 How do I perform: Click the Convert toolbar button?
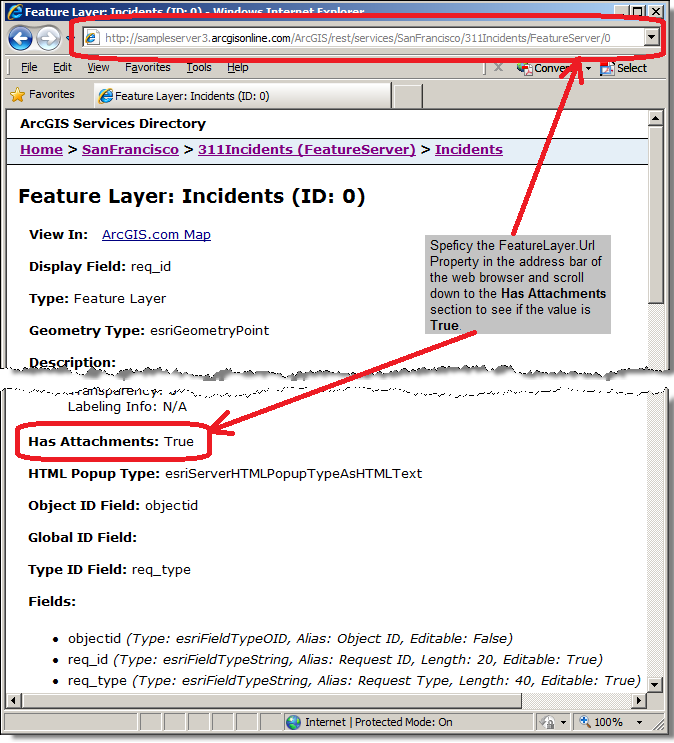(547, 68)
